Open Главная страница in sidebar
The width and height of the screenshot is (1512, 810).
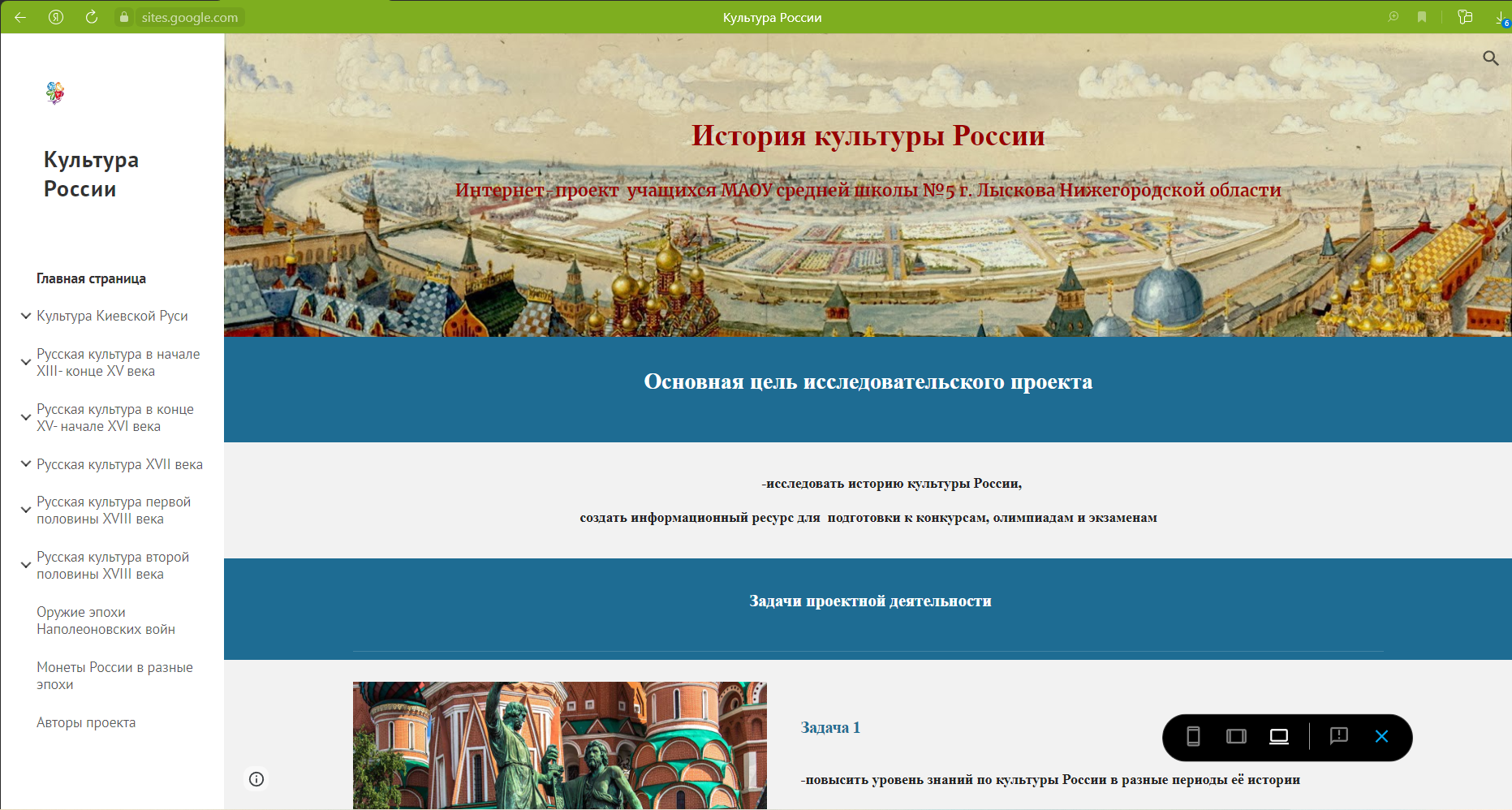click(91, 278)
